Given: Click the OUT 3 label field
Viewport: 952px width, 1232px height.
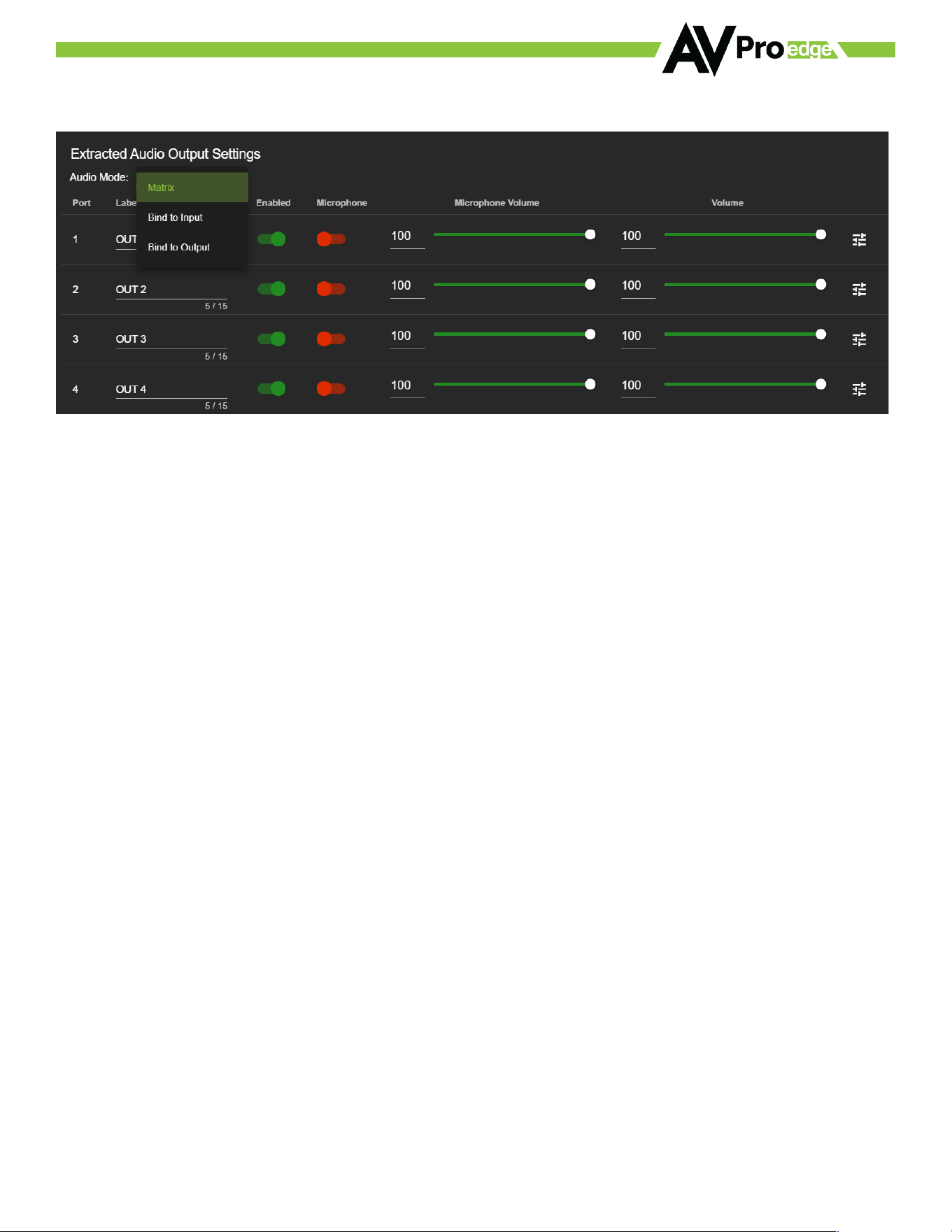Looking at the screenshot, I should 171,339.
